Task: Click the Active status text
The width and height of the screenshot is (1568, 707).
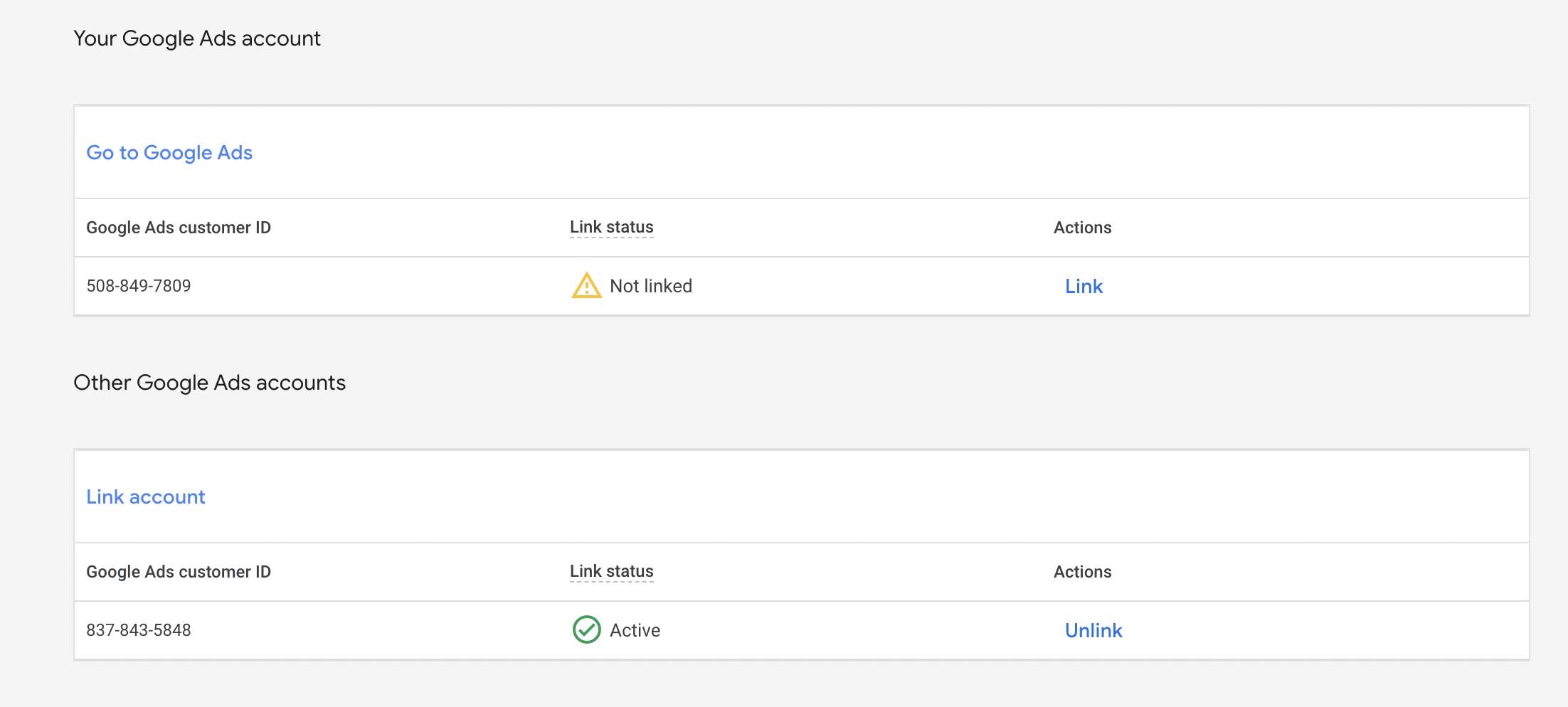Action: click(x=635, y=630)
